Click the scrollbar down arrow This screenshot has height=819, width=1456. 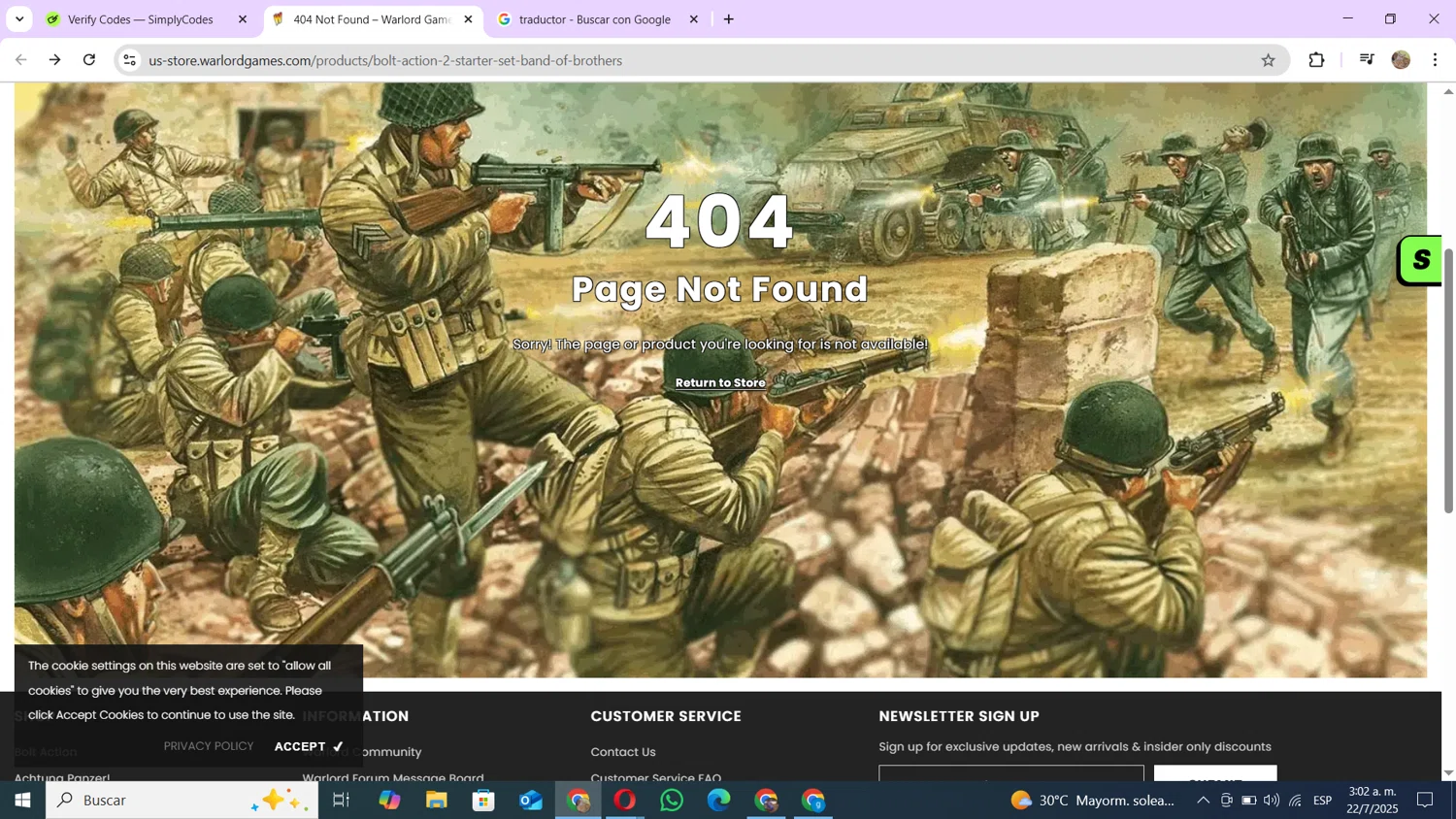(1448, 773)
